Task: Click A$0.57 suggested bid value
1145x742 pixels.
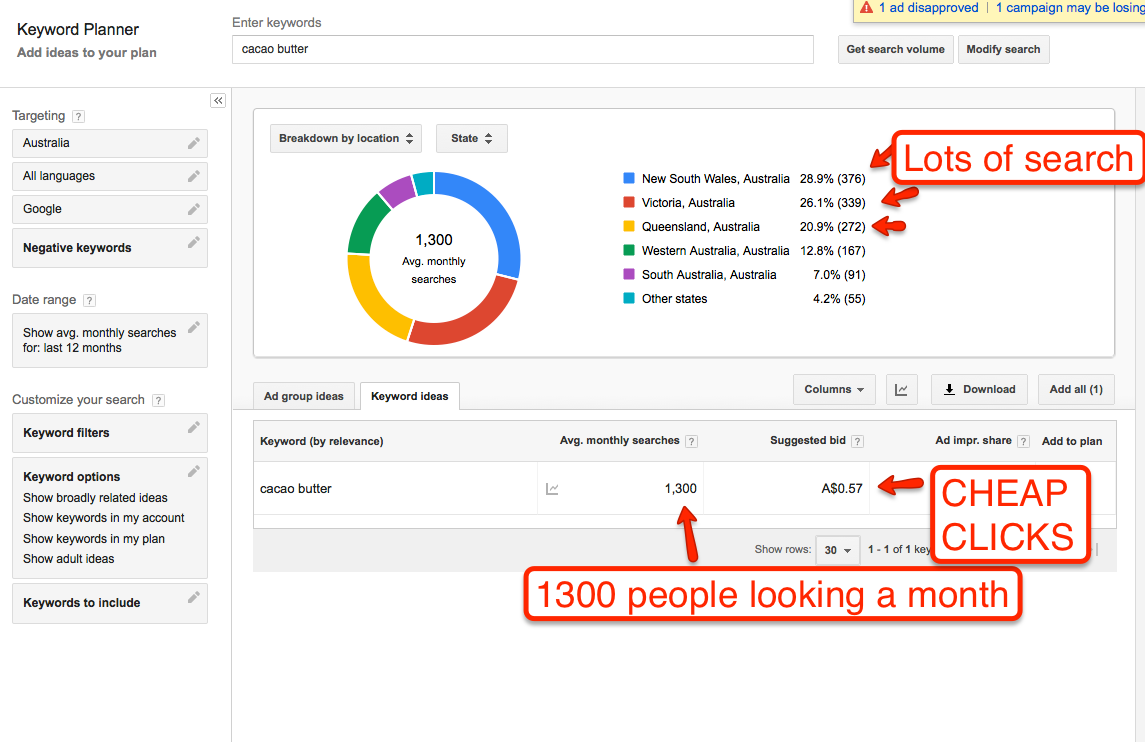Action: 842,489
